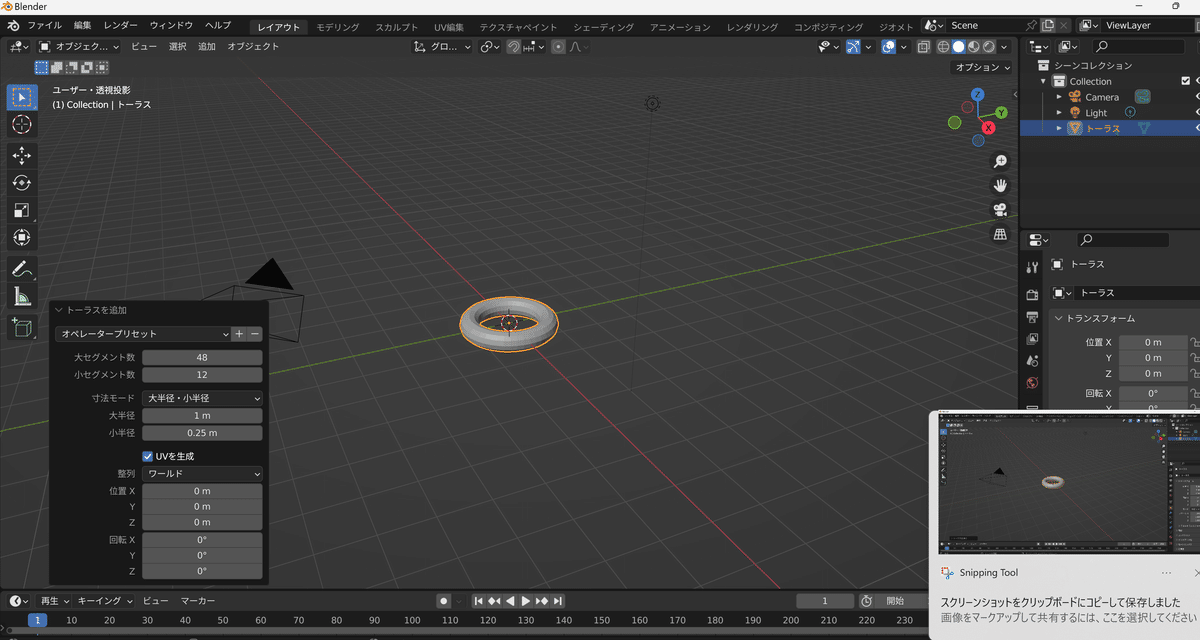Click the remove preset minus button
The width and height of the screenshot is (1200, 640).
coord(255,334)
